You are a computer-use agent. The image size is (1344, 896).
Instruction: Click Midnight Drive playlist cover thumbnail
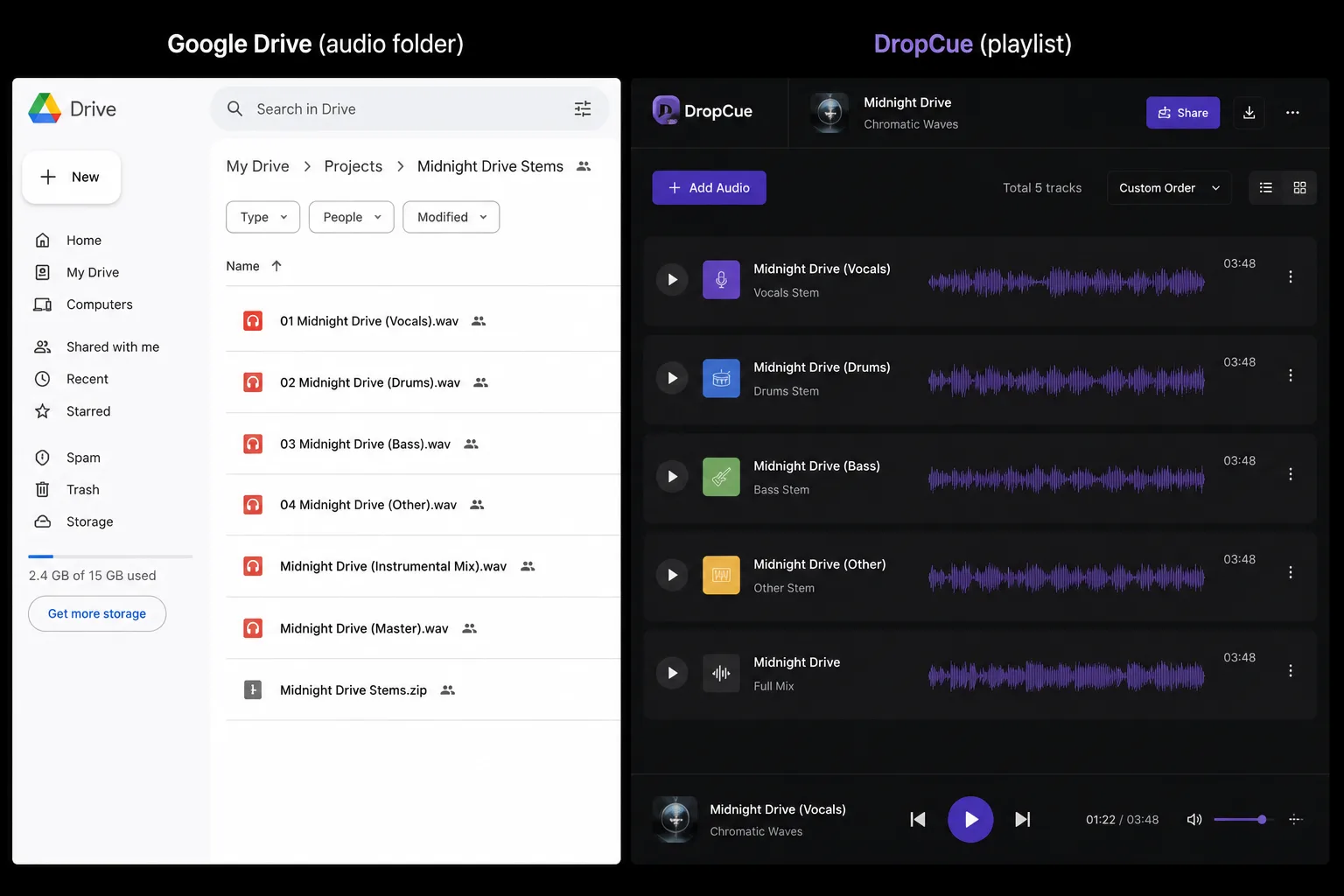pyautogui.click(x=829, y=113)
